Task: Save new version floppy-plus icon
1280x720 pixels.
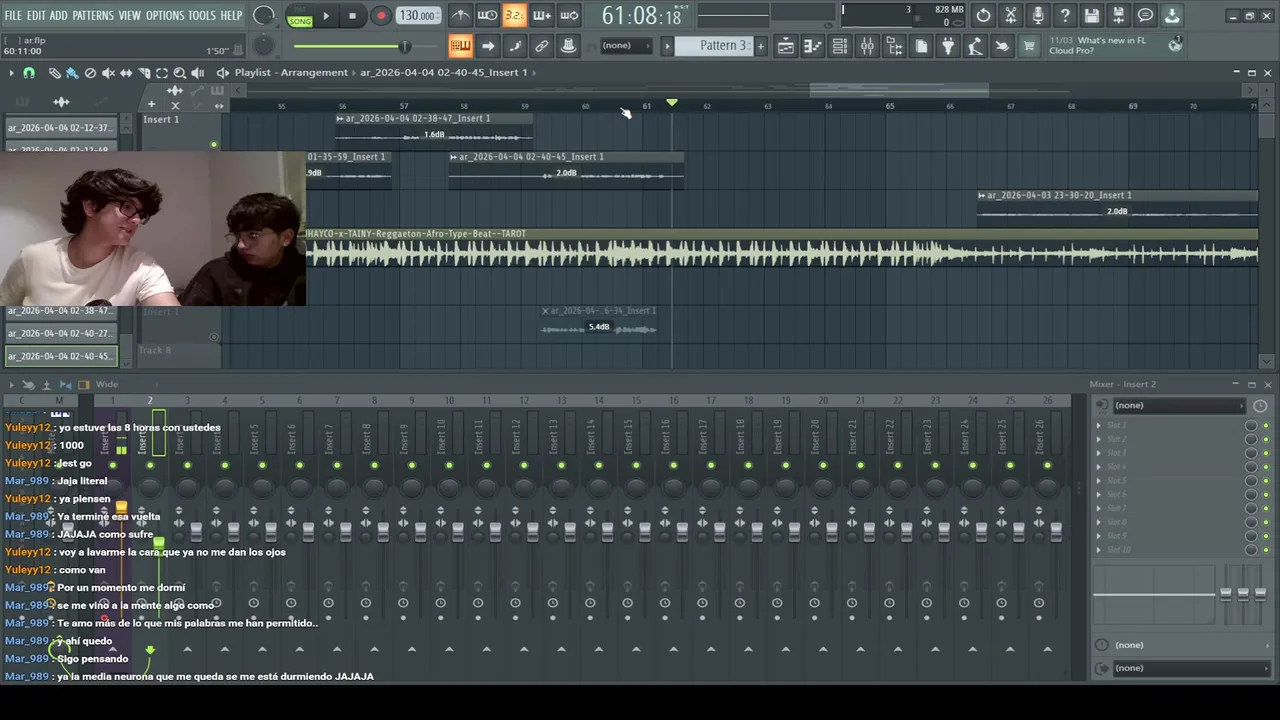Action: [x=1119, y=15]
